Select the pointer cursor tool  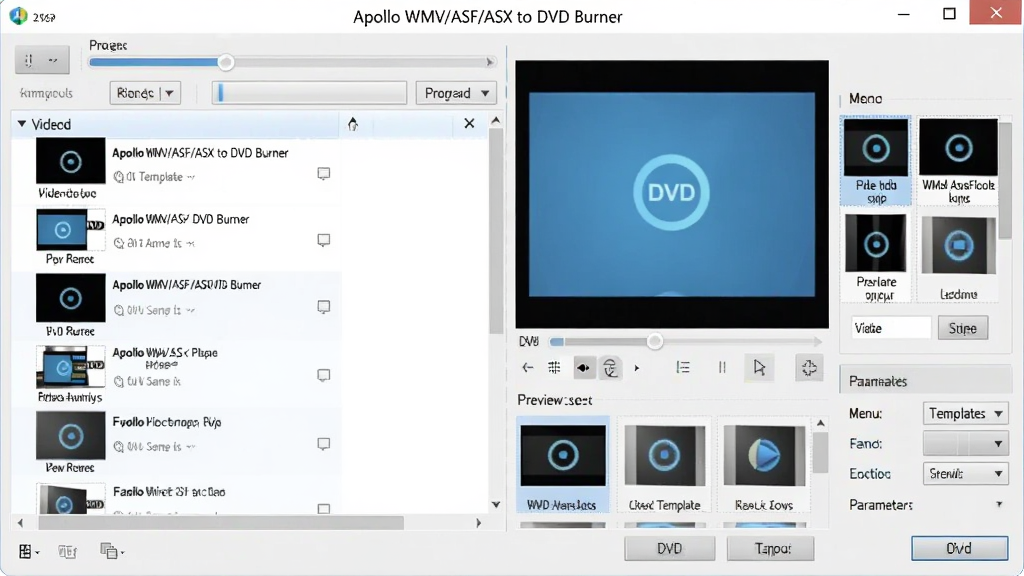pos(759,368)
